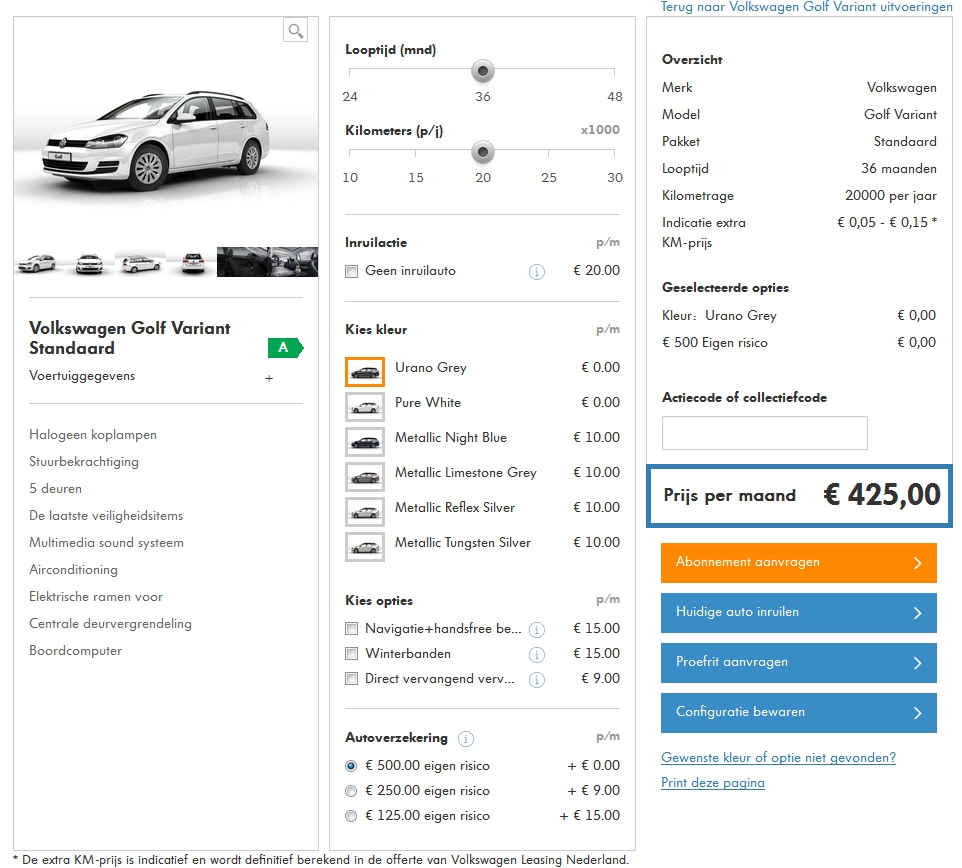
Task: View second thumbnail, front car view
Action: 89,263
